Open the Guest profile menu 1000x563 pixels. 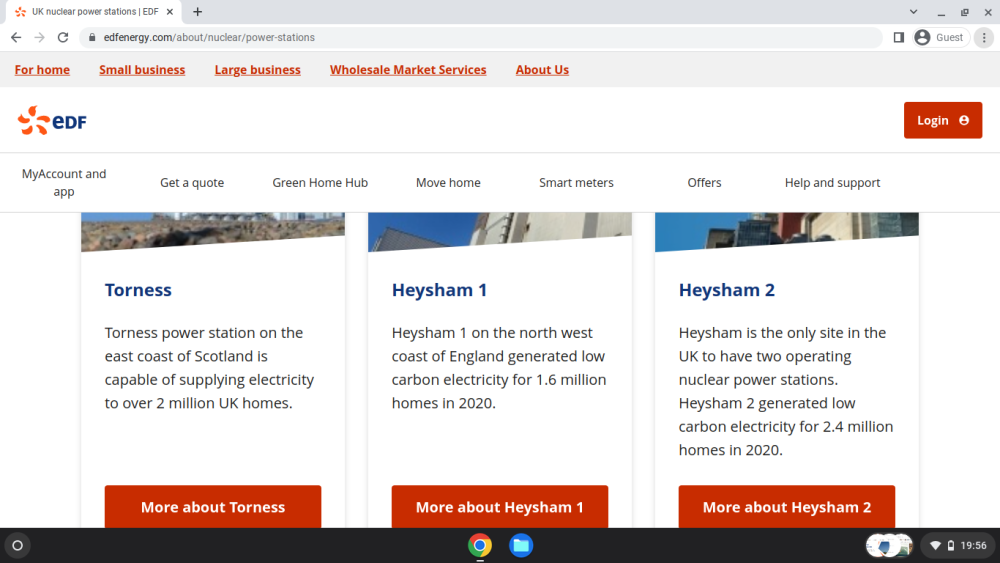pos(941,38)
